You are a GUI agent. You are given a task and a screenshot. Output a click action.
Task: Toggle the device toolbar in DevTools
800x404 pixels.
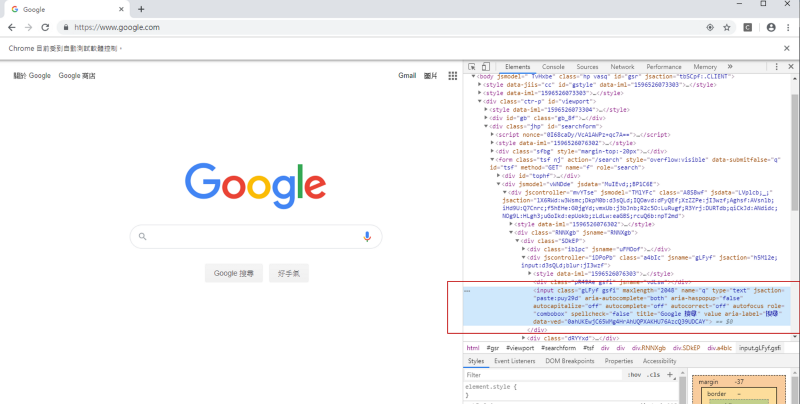[x=486, y=67]
